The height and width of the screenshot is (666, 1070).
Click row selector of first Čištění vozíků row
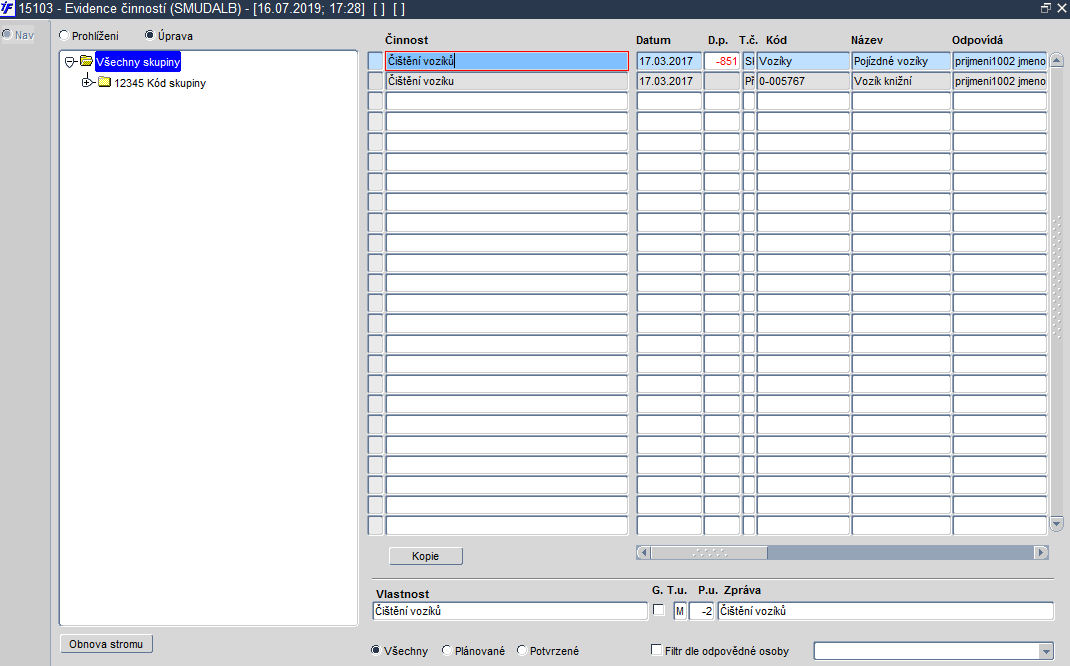pos(375,61)
